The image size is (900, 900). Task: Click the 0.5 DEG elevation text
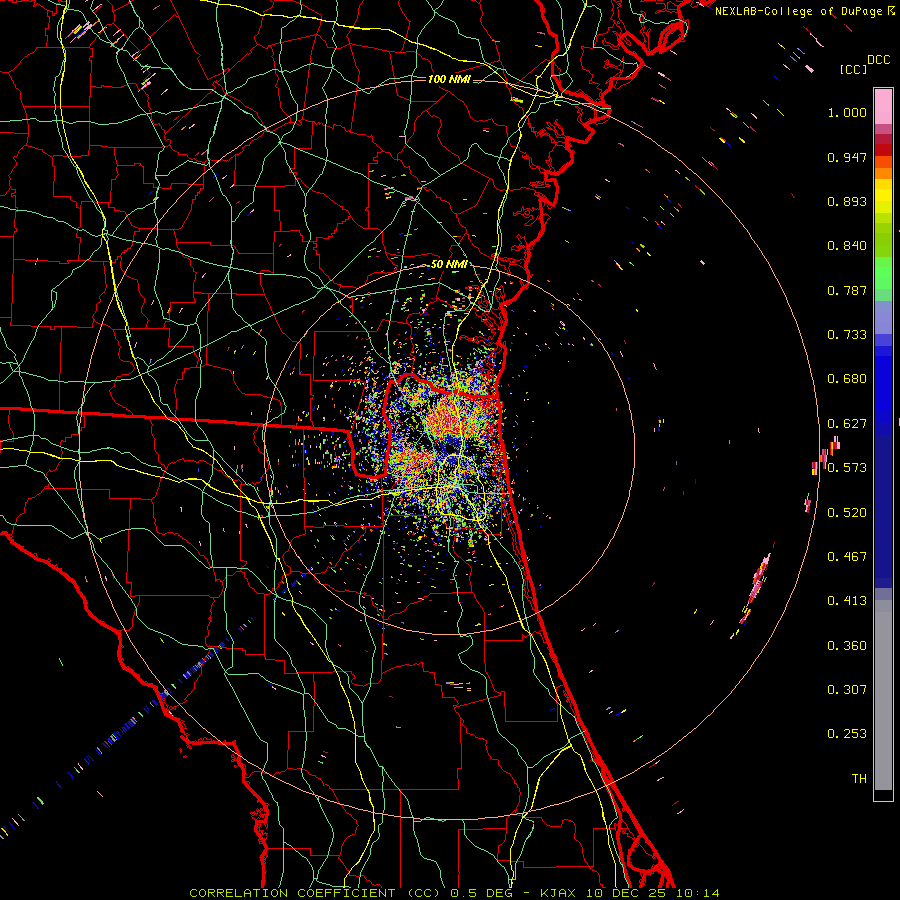[483, 893]
